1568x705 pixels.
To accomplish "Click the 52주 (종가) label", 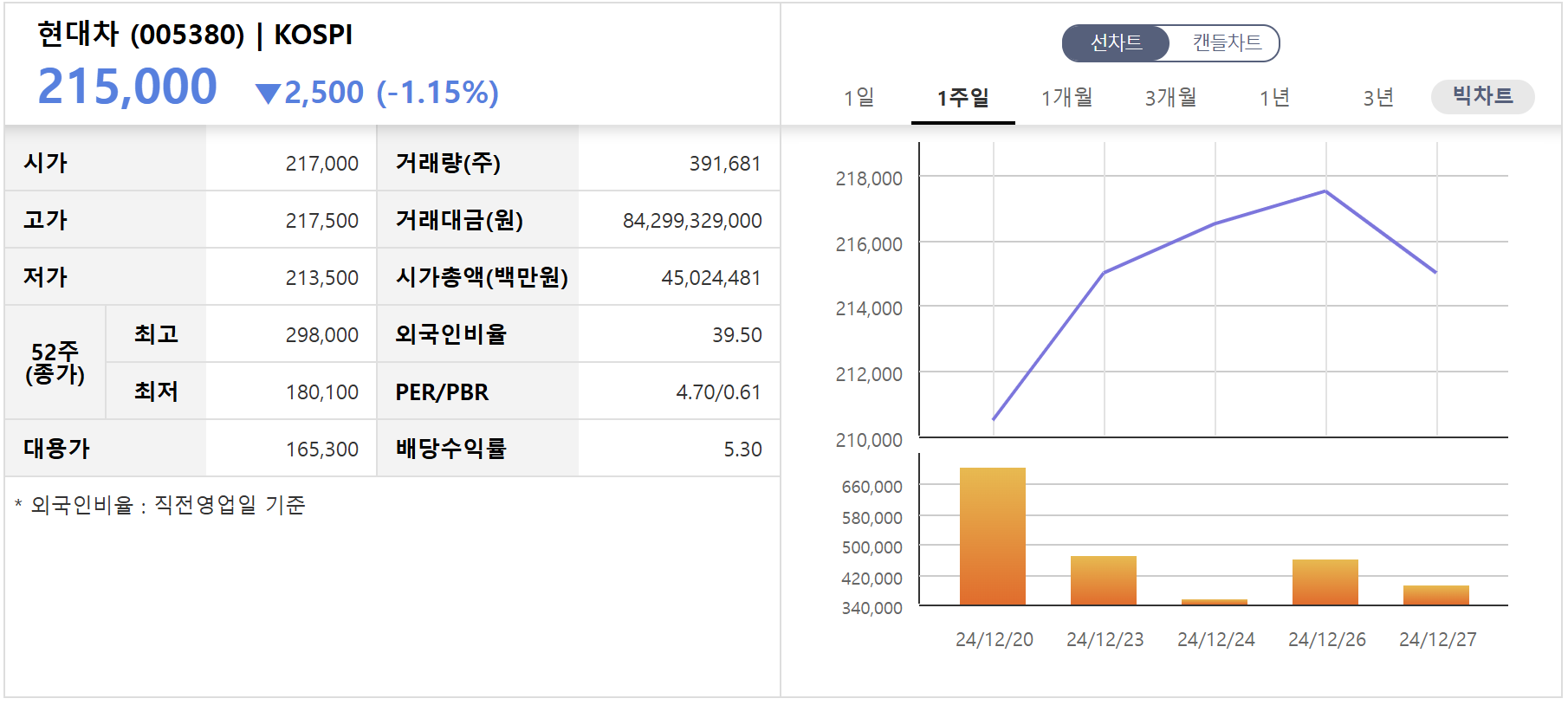I will 55,363.
